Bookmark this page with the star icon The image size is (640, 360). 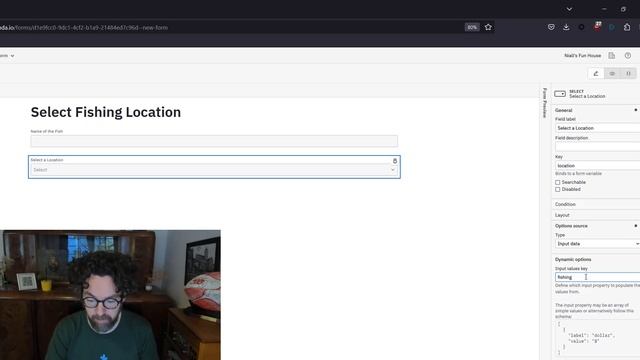point(488,27)
